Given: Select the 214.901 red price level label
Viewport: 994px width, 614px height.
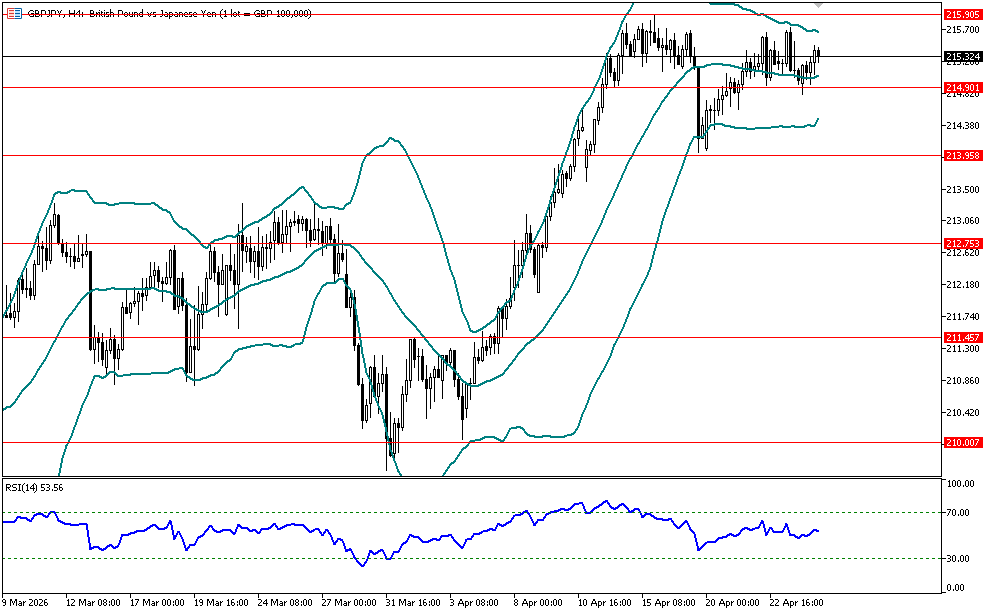Looking at the screenshot, I should [961, 88].
